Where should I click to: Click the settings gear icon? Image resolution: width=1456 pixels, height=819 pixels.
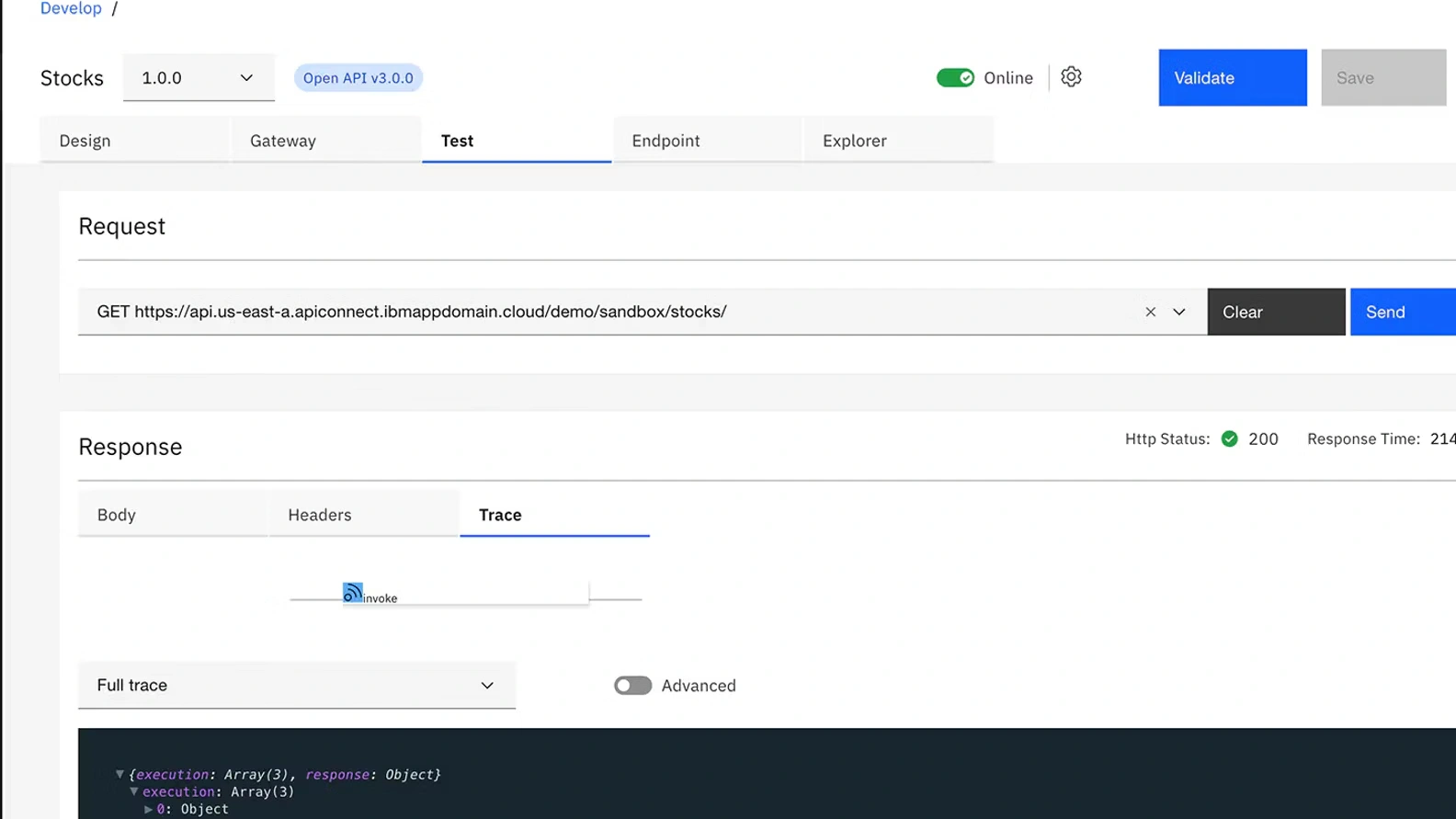pos(1071,77)
